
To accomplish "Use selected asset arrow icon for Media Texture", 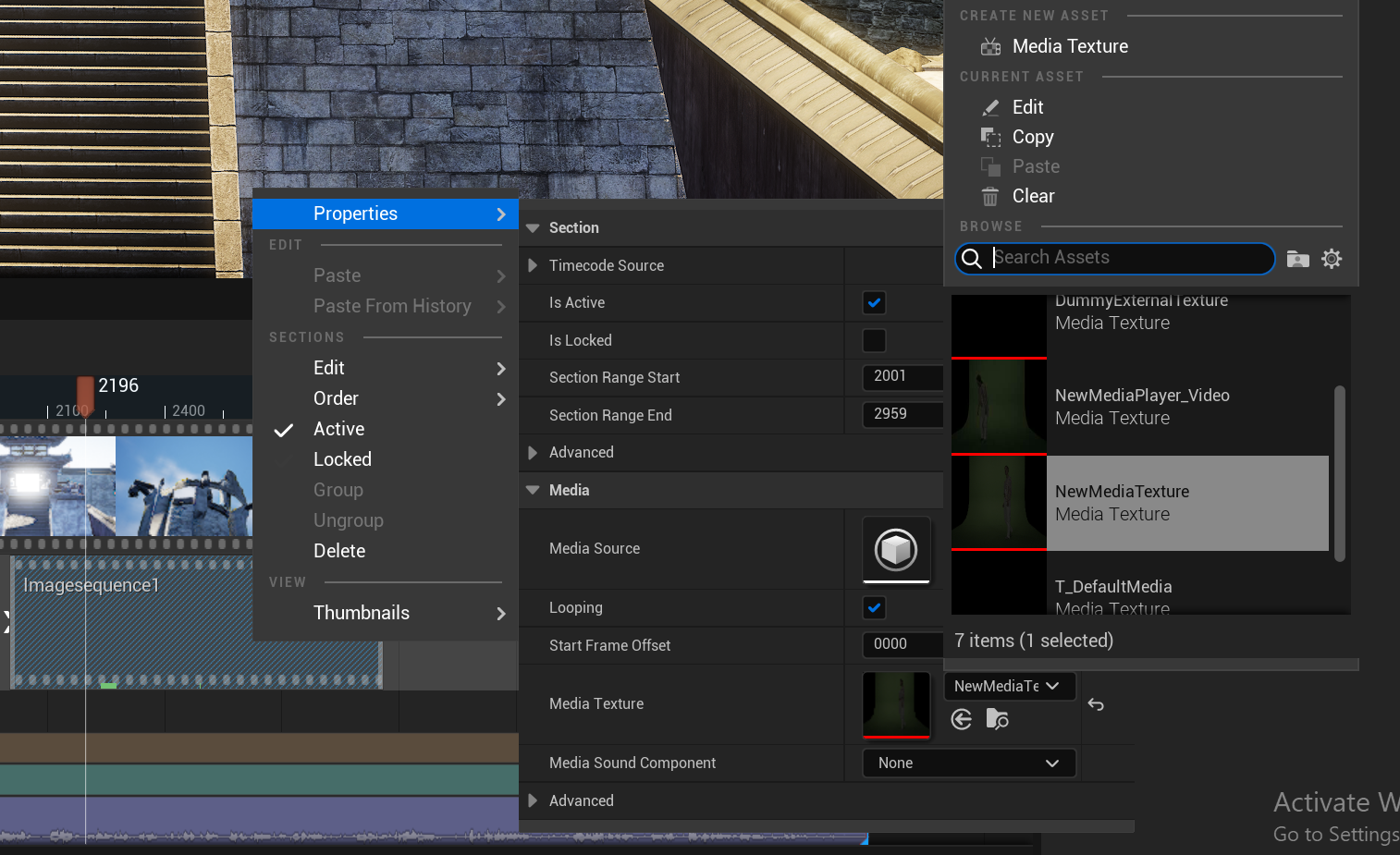I will pos(962,719).
